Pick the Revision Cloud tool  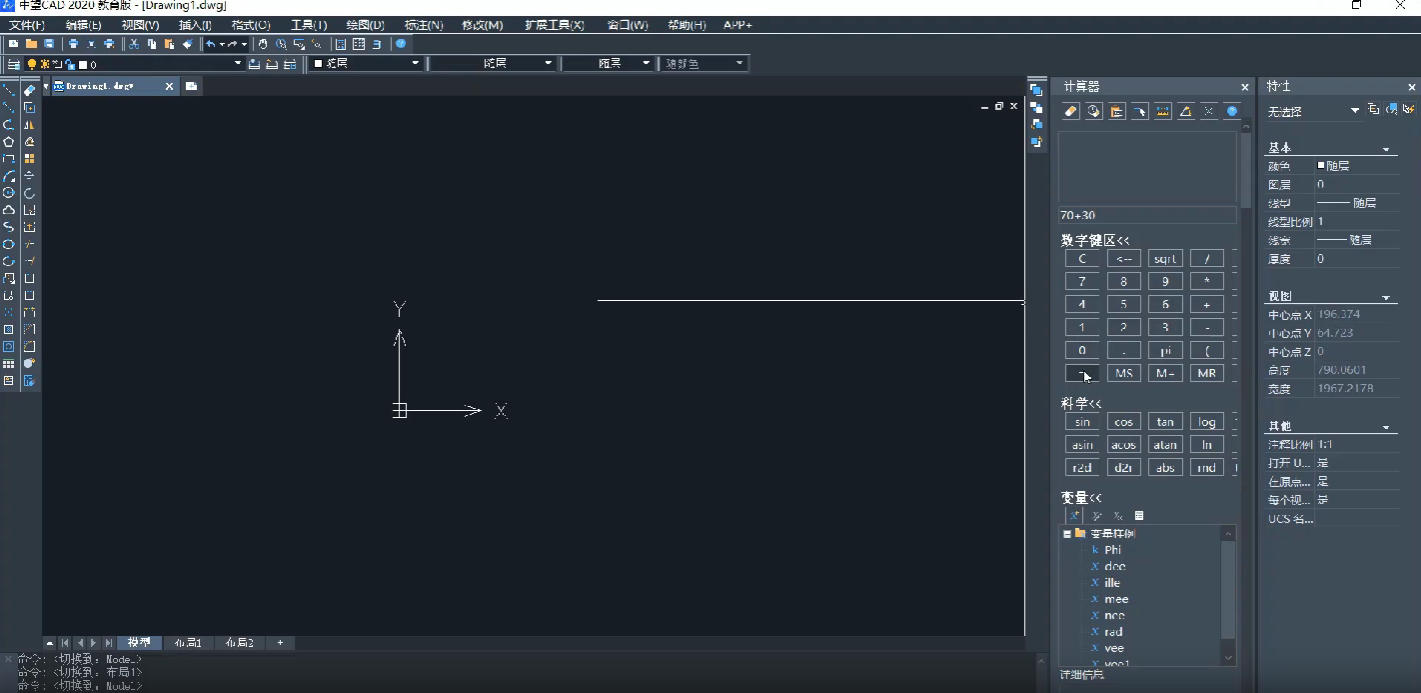click(x=9, y=210)
